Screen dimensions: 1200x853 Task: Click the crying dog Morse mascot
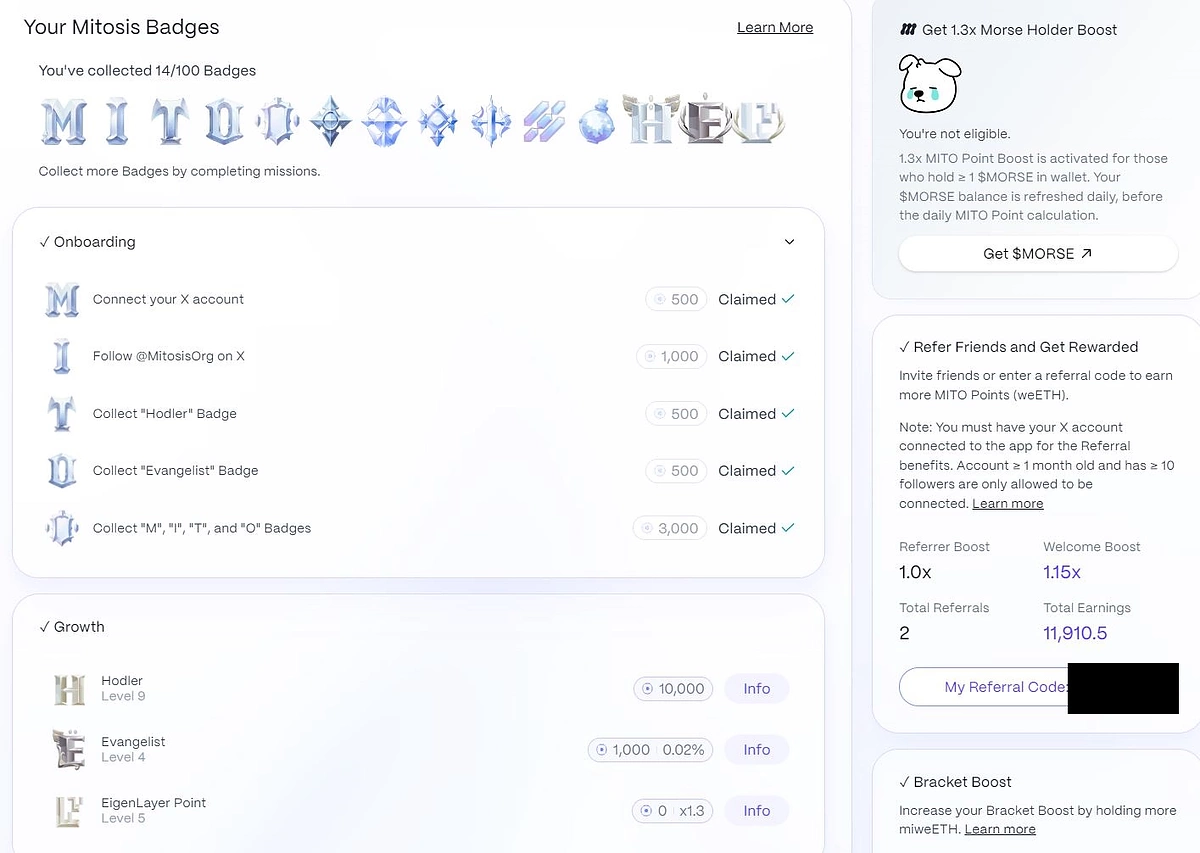click(929, 84)
